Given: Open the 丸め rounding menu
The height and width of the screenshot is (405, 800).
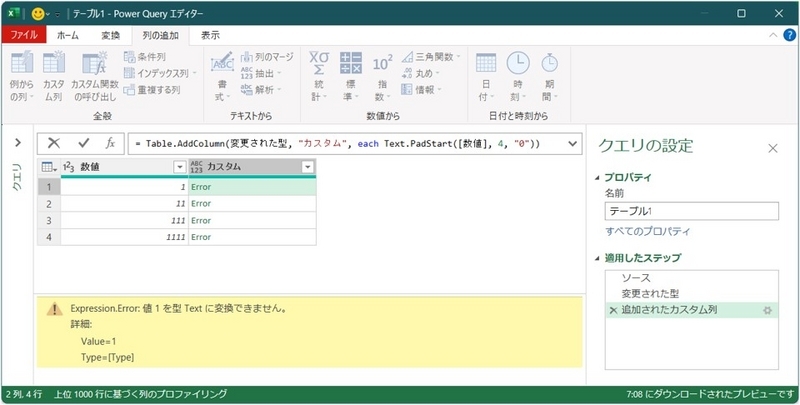Looking at the screenshot, I should click(x=420, y=73).
